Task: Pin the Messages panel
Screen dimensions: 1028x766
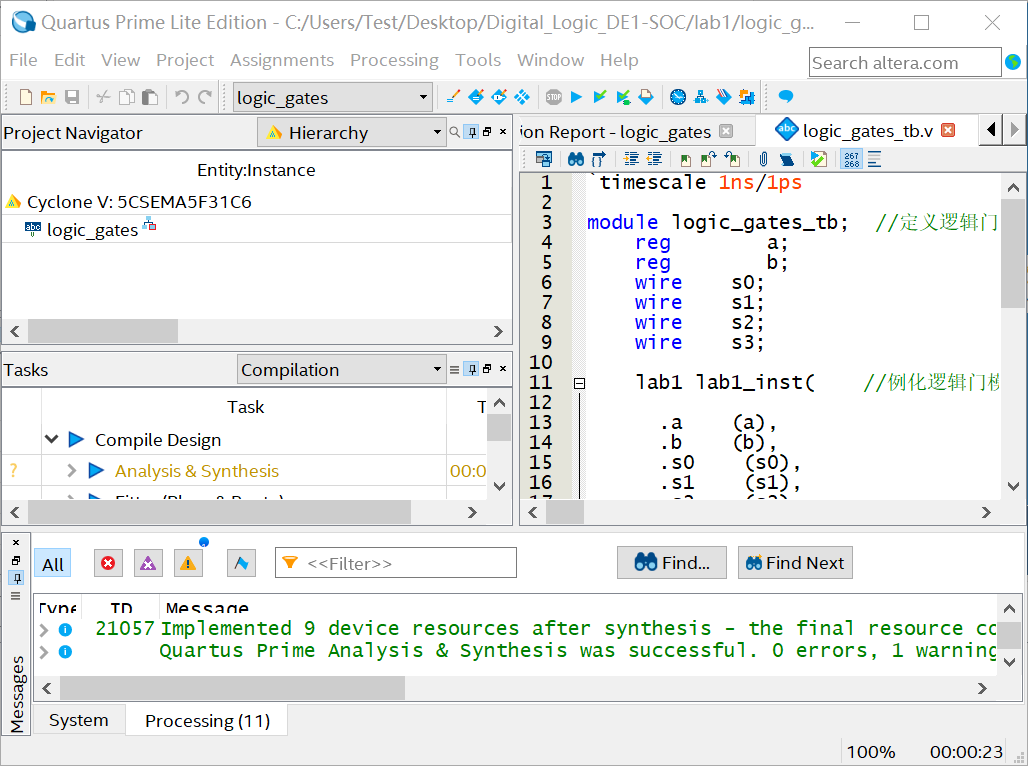Action: [x=17, y=578]
